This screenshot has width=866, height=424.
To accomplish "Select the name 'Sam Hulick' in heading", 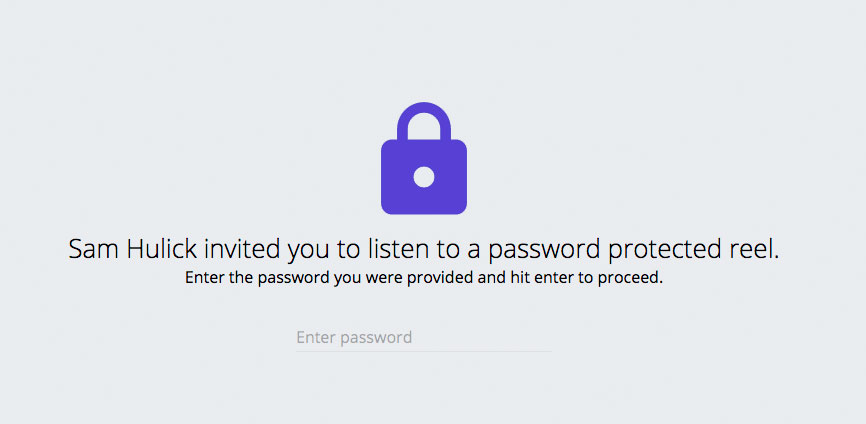I will pos(133,250).
